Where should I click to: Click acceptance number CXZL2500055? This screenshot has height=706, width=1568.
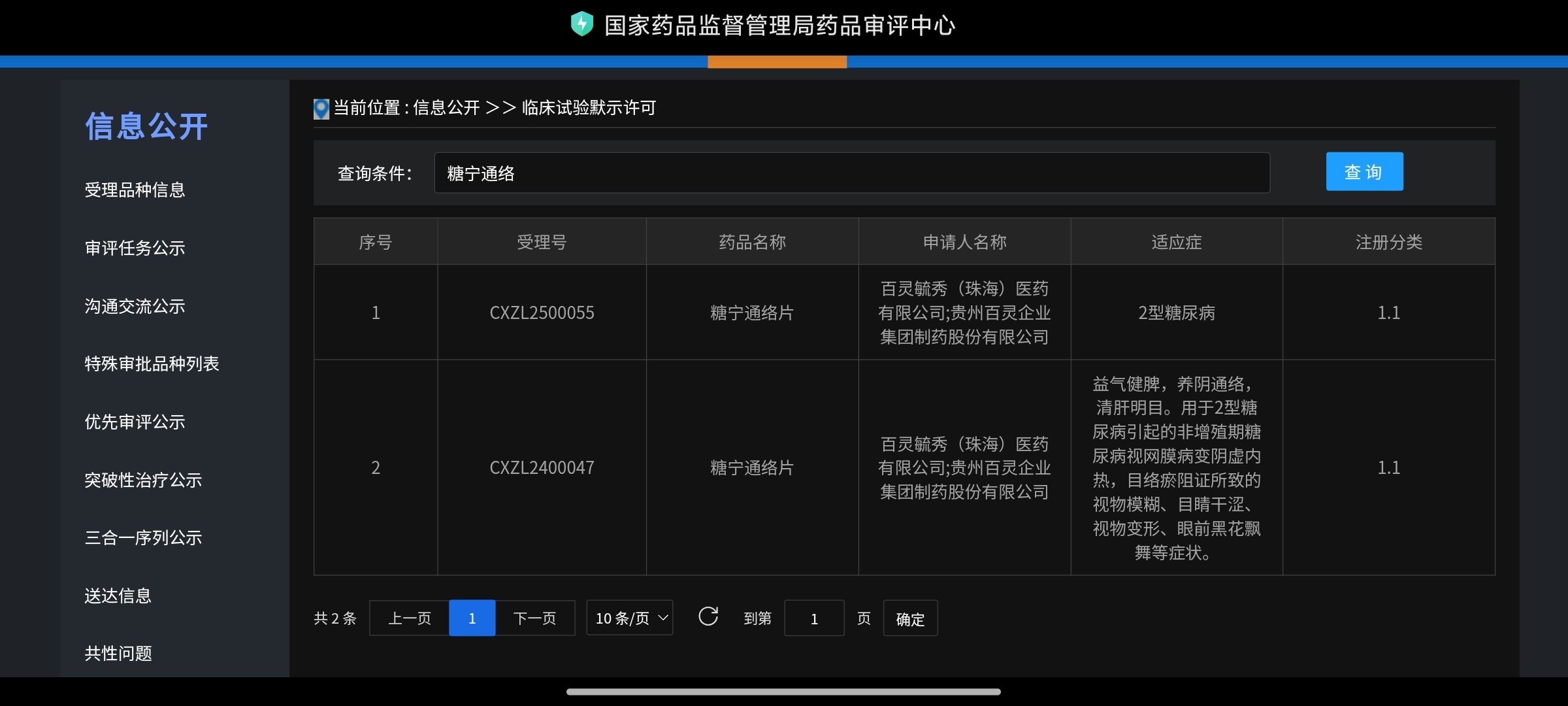coord(542,313)
